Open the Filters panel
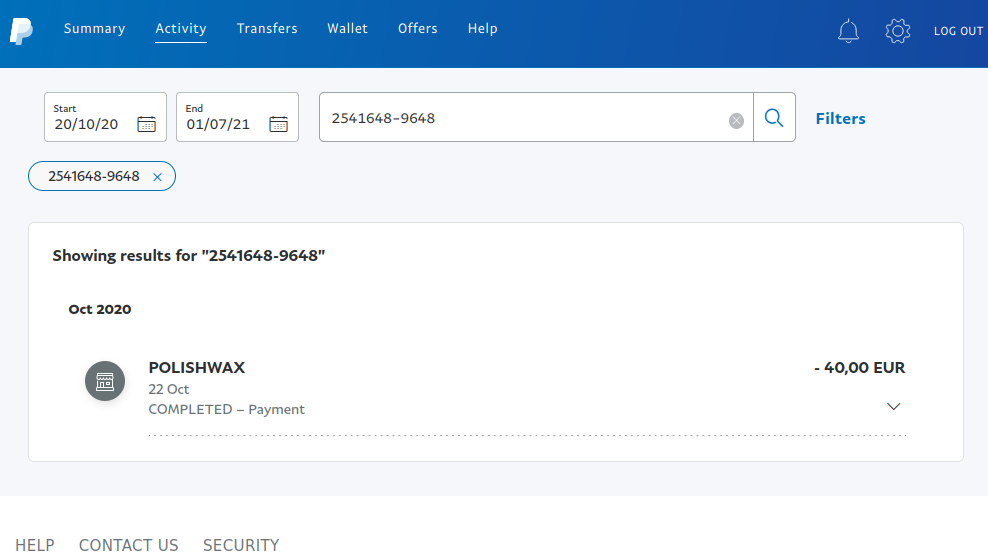 coord(841,118)
